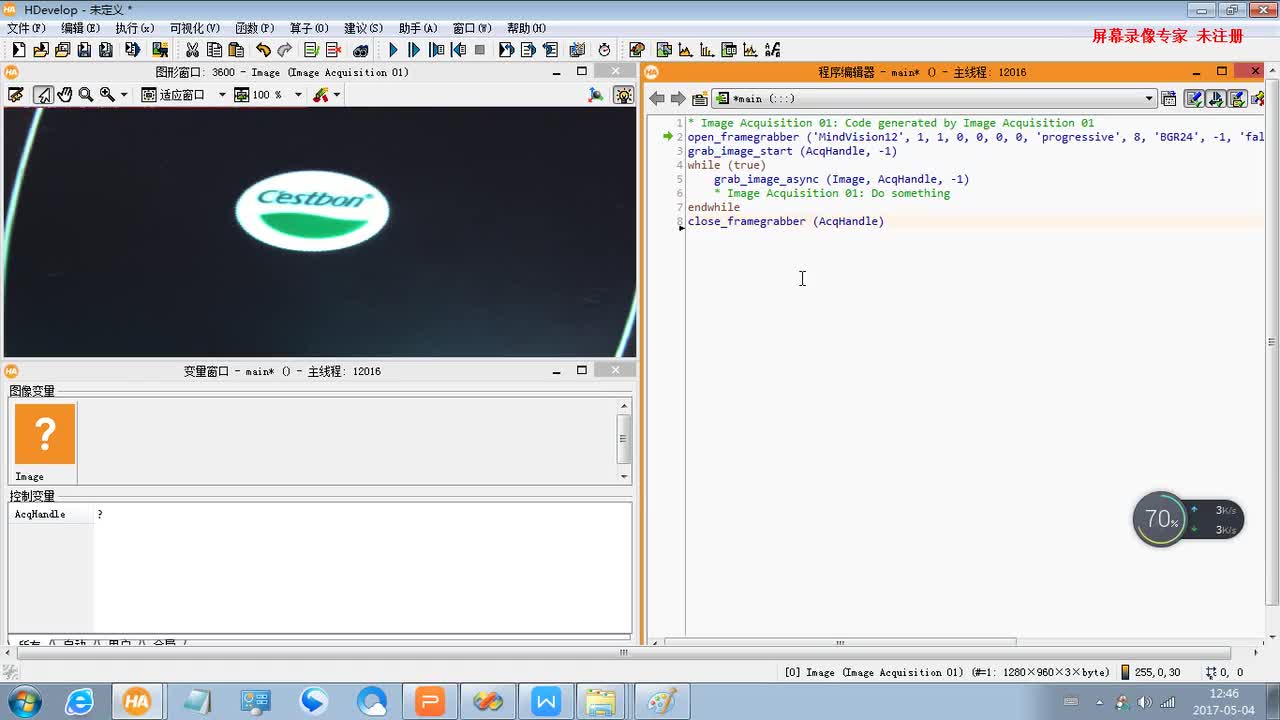Screen dimensions: 1280x720
Task: Open the 助手(A) menu
Action: 417,29
